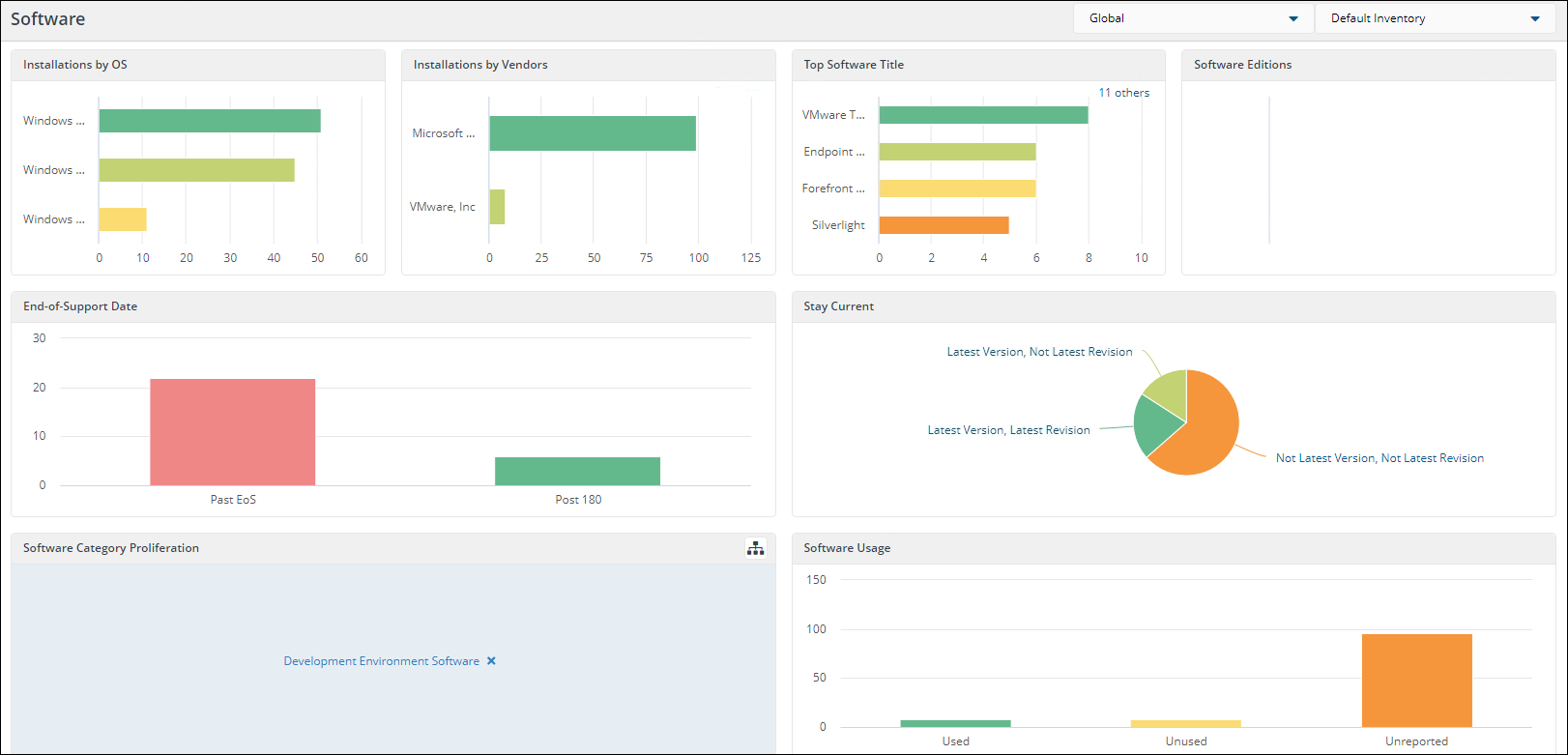The image size is (1568, 755).
Task: Select the Silverlight orange bar
Action: 944,225
